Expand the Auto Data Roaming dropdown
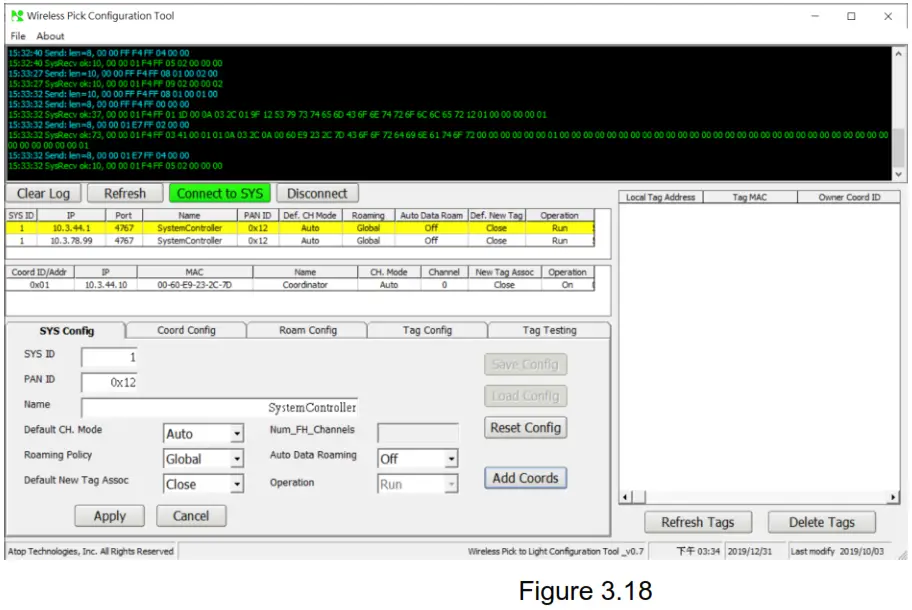 [x=451, y=459]
